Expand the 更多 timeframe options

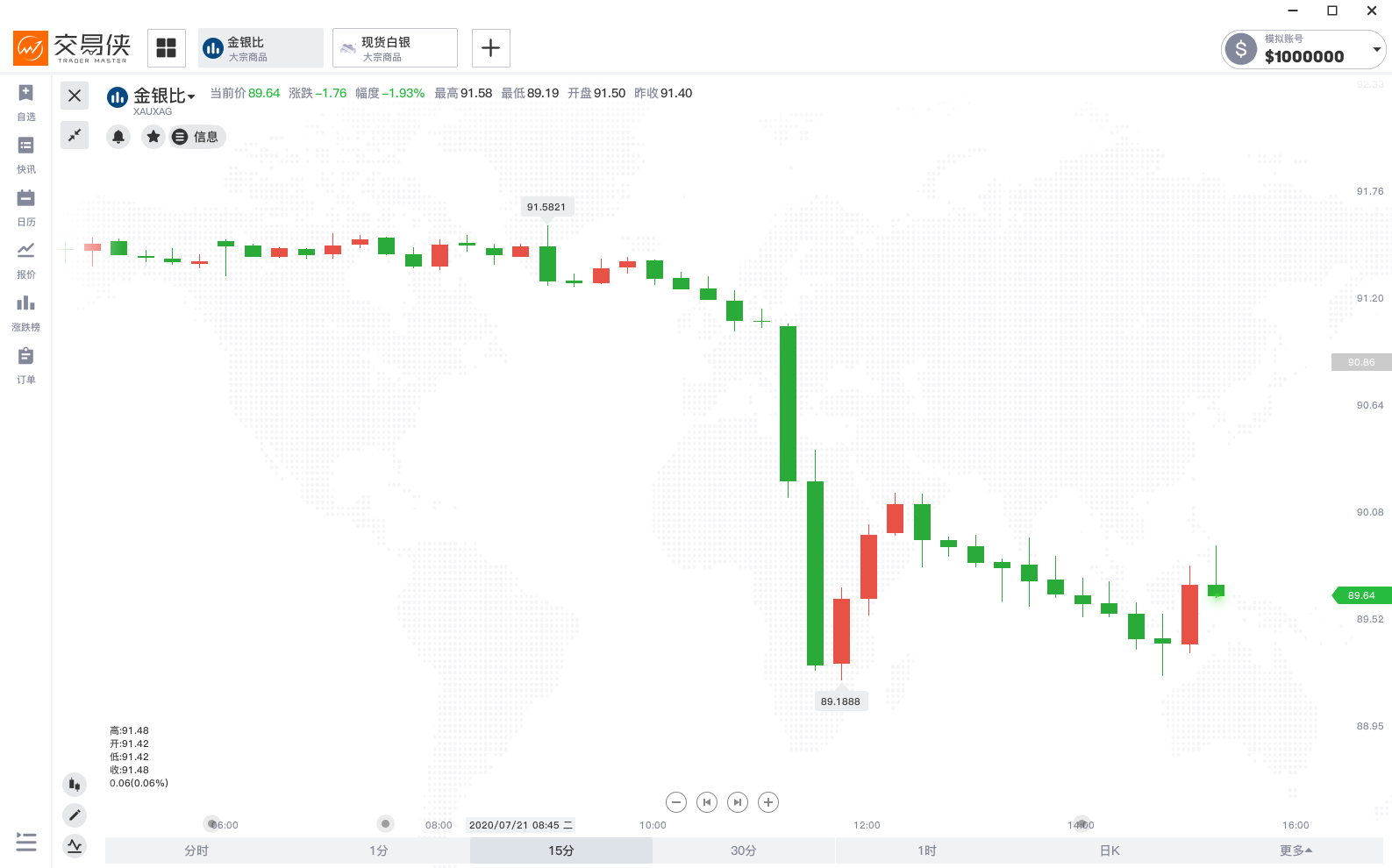1296,850
